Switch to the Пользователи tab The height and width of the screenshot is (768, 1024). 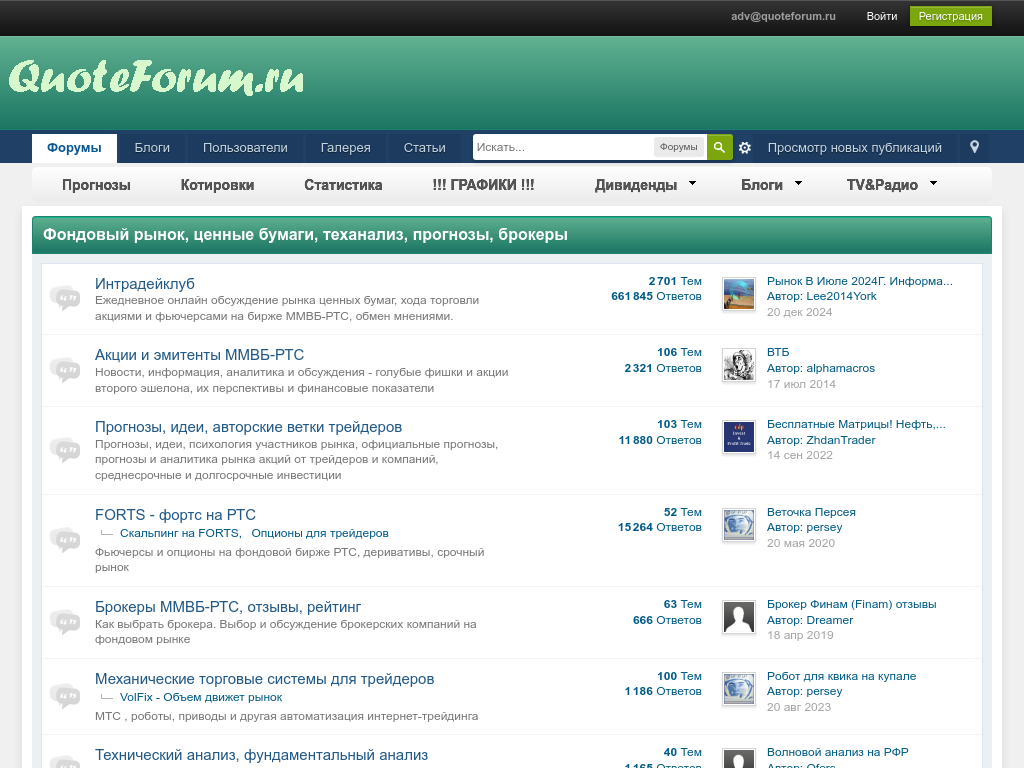(245, 147)
